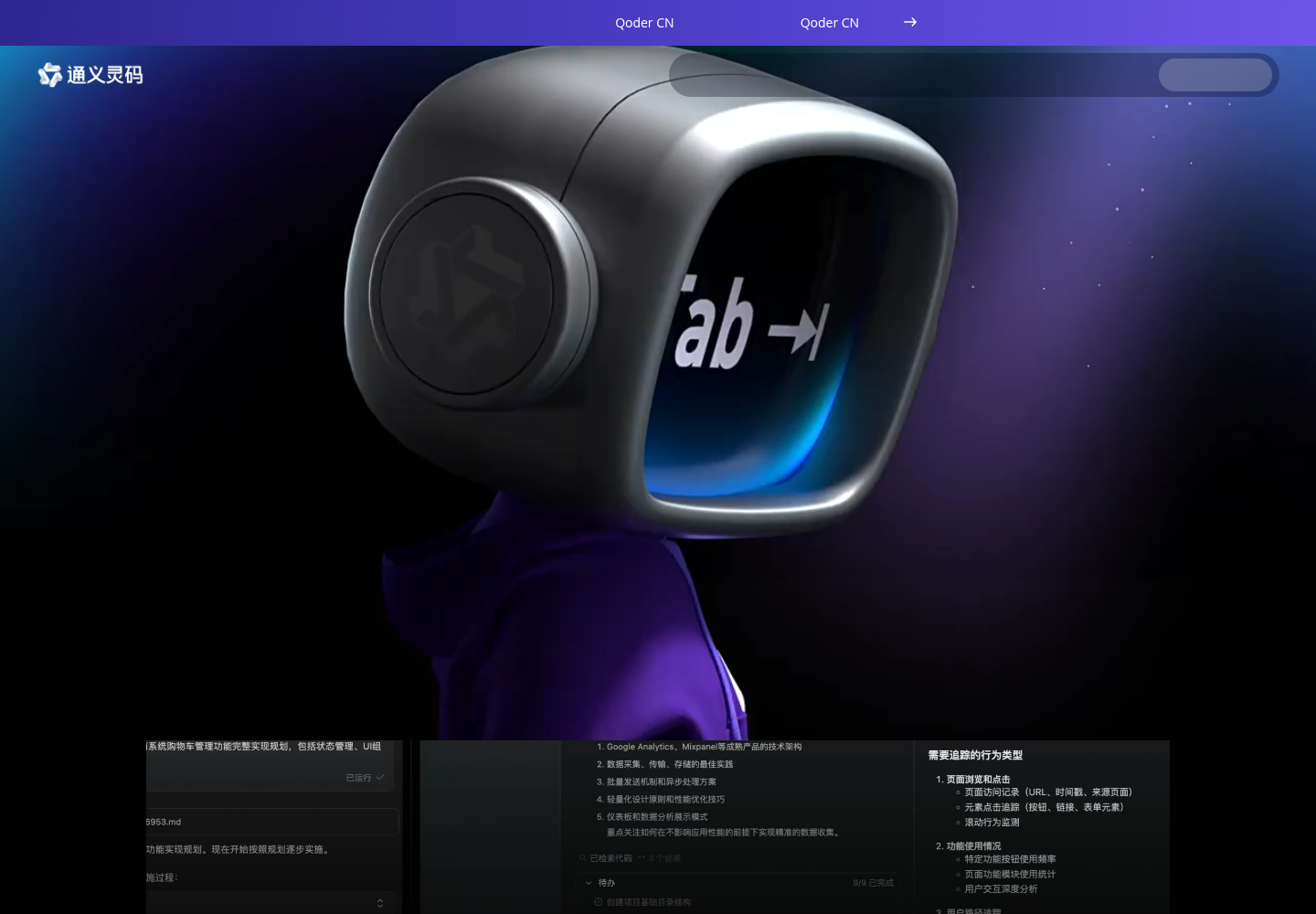Open the Qoder CN link beside the arrow
The height and width of the screenshot is (914, 1316).
[829, 23]
